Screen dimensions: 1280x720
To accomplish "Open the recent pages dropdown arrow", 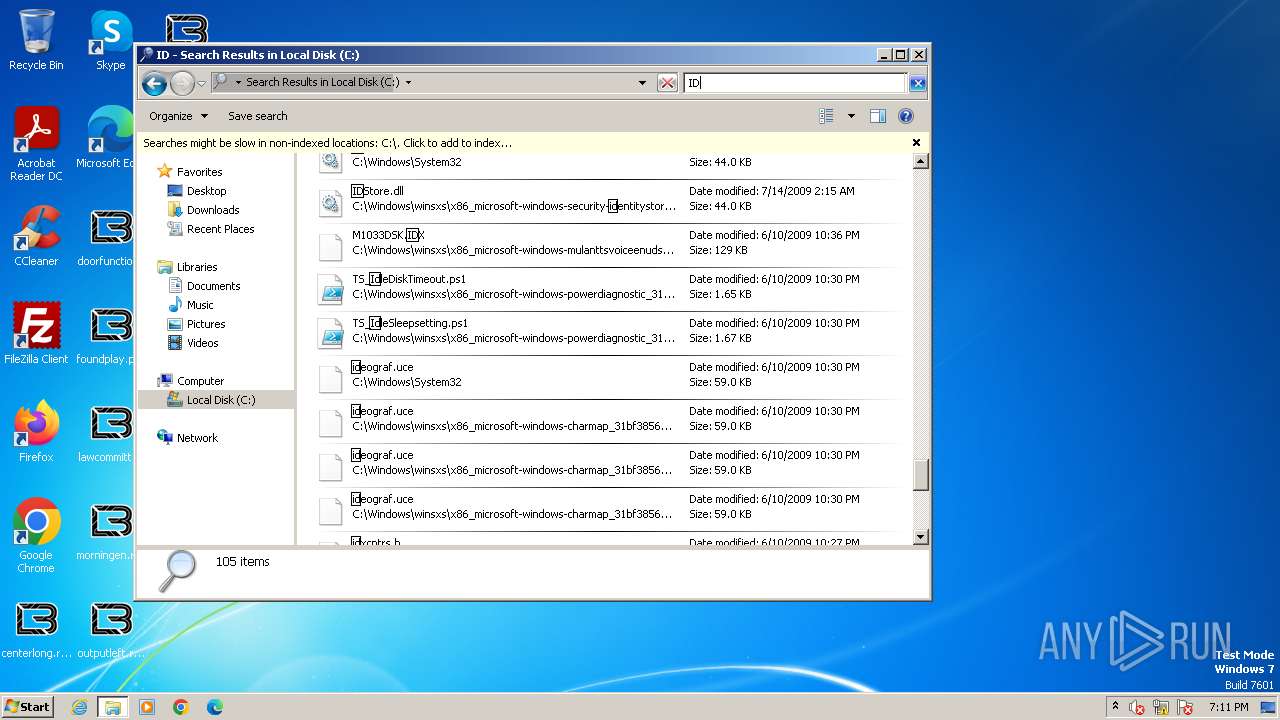I will (x=201, y=83).
